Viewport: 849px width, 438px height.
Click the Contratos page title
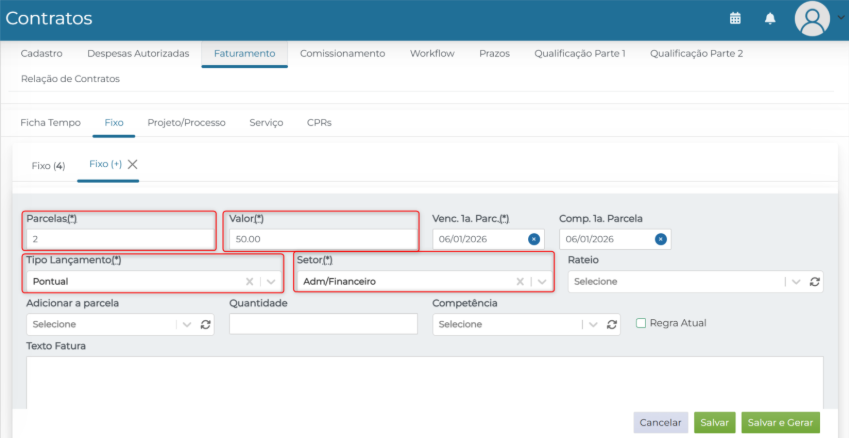pos(49,18)
